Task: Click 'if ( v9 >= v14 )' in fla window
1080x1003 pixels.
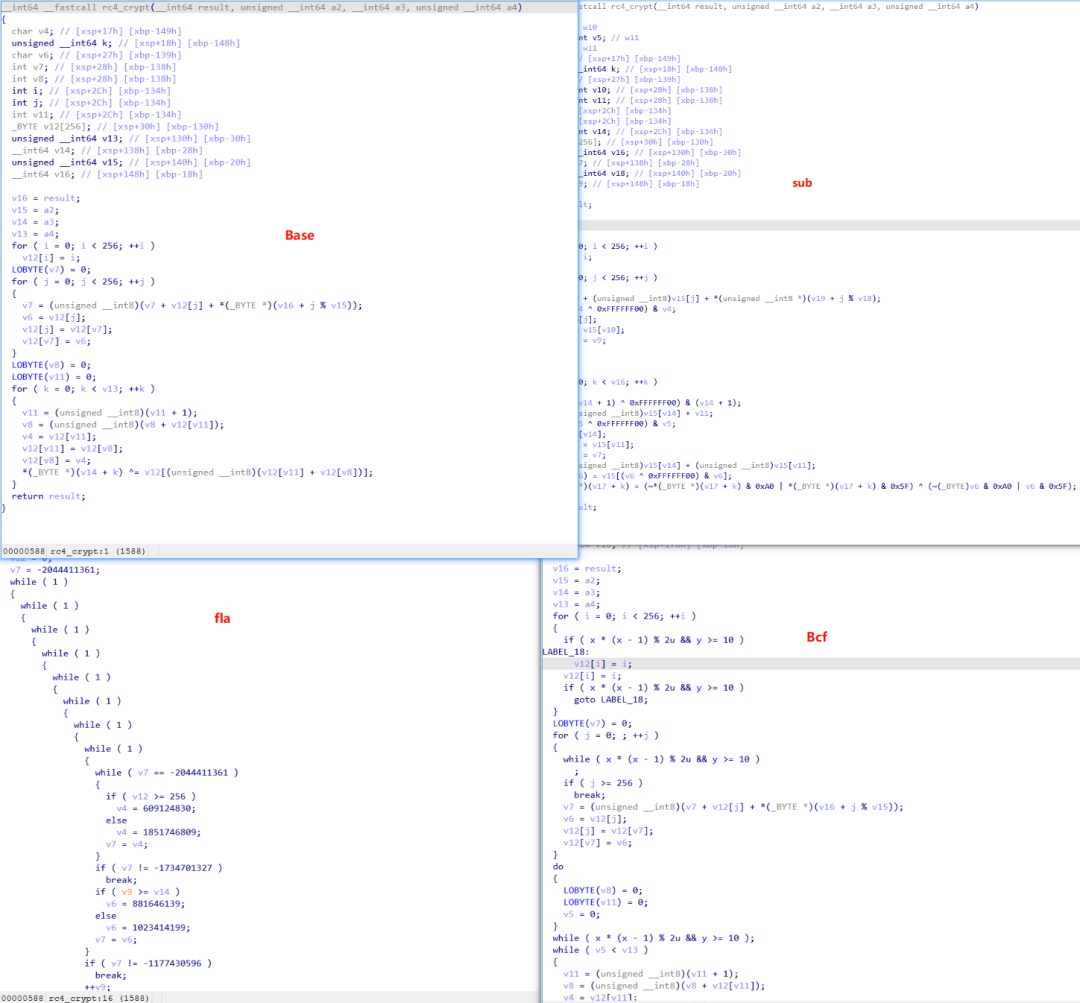Action: [138, 892]
